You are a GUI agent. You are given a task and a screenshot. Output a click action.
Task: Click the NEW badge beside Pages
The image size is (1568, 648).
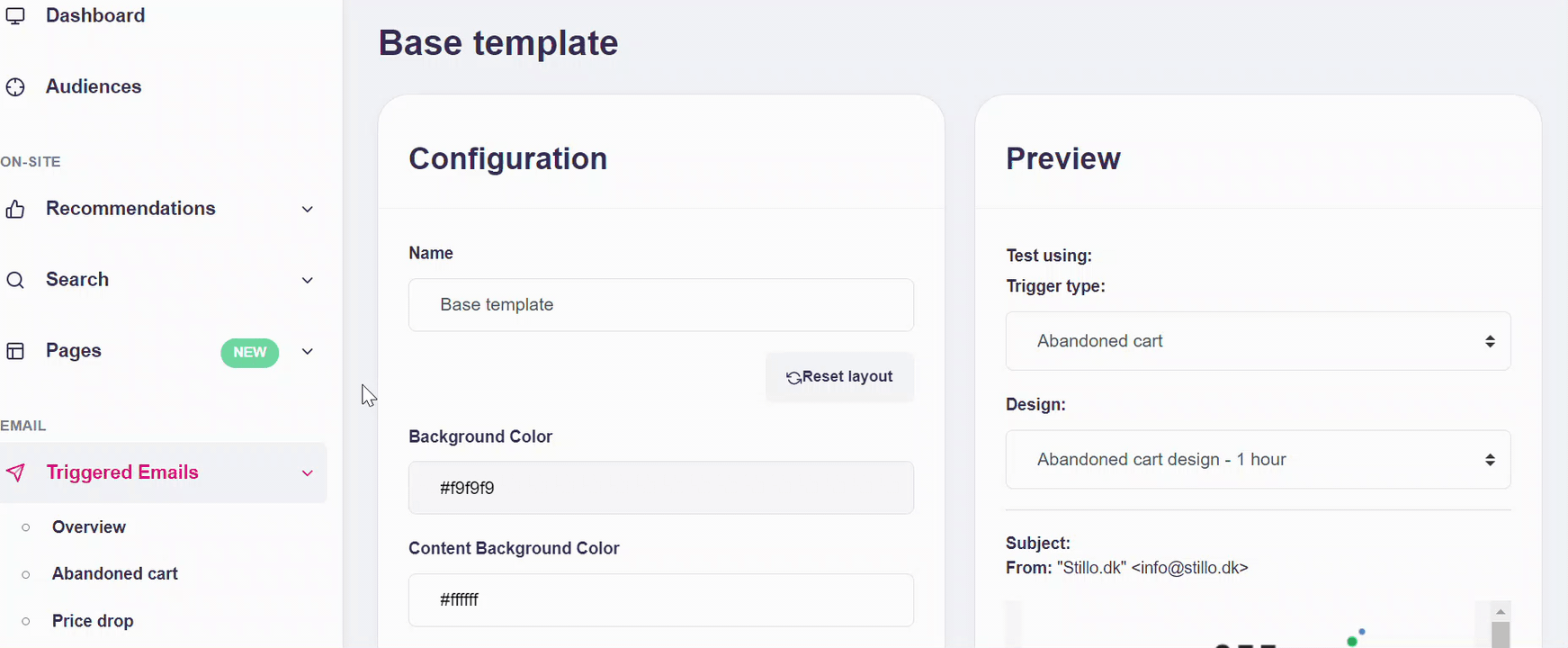tap(249, 352)
